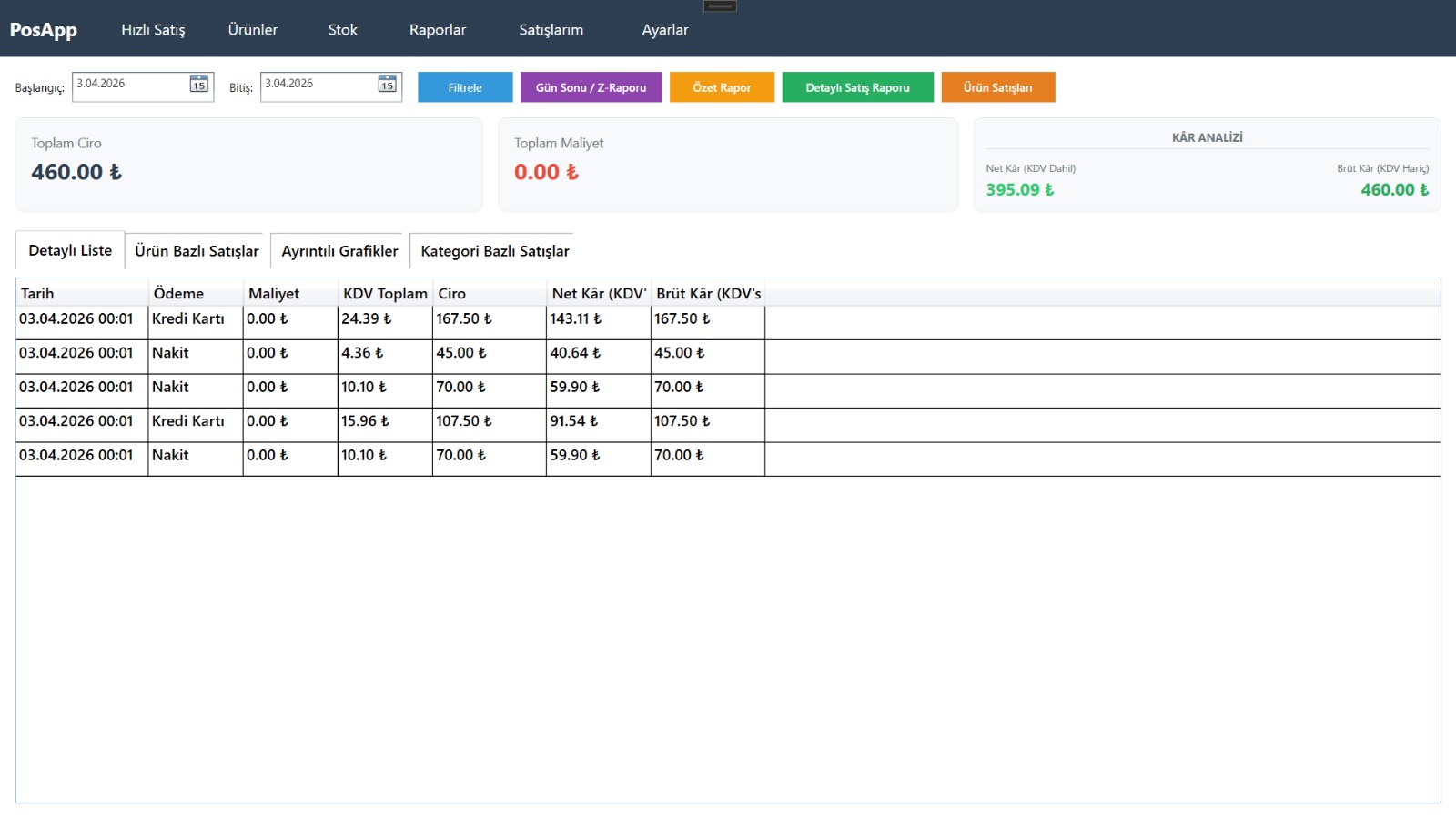Click the drag handle at top center

pos(720,6)
